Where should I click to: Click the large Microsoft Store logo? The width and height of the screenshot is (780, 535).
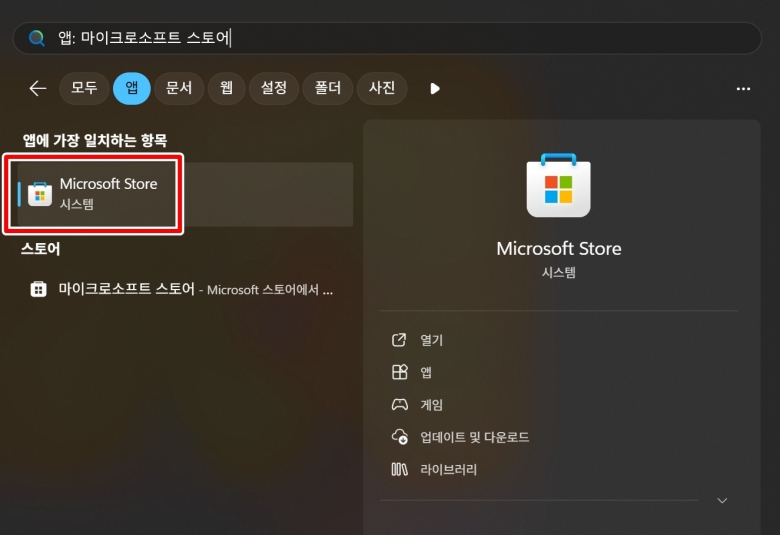pos(559,185)
